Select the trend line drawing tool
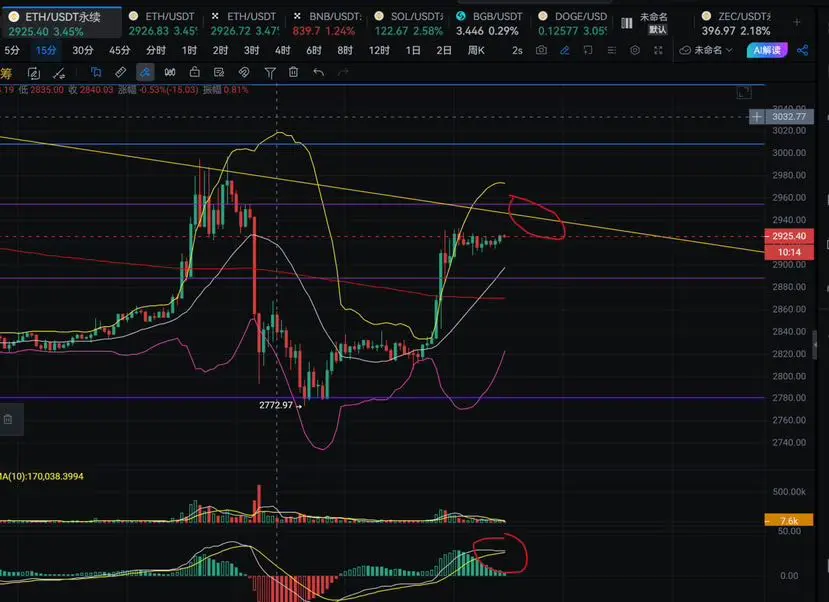 [x=59, y=73]
